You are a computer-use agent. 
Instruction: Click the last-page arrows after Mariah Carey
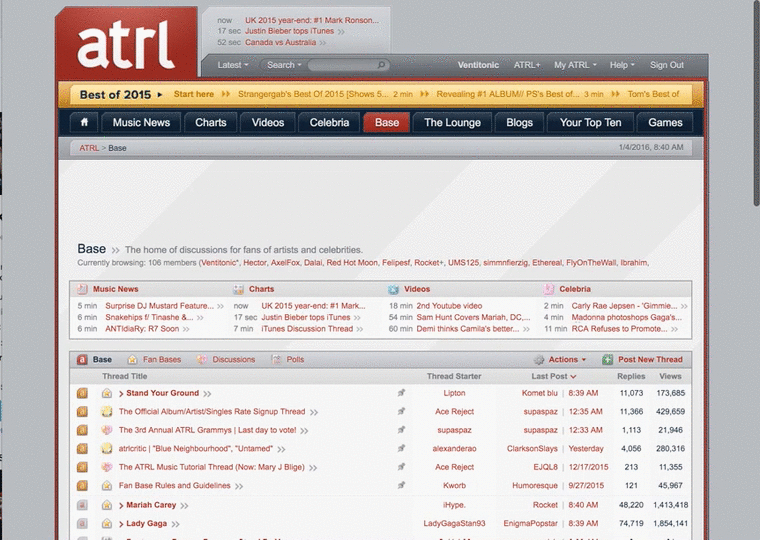pyautogui.click(x=184, y=506)
